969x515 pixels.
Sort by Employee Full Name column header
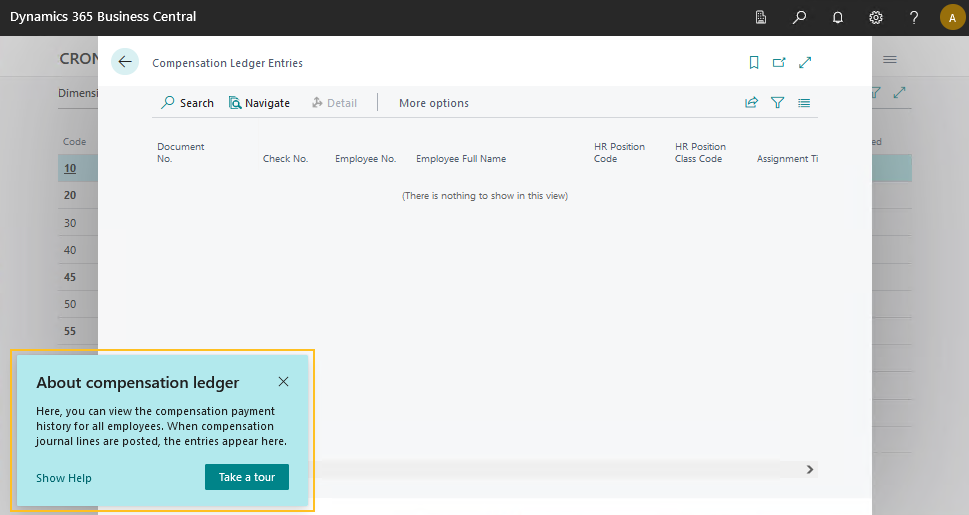461,159
